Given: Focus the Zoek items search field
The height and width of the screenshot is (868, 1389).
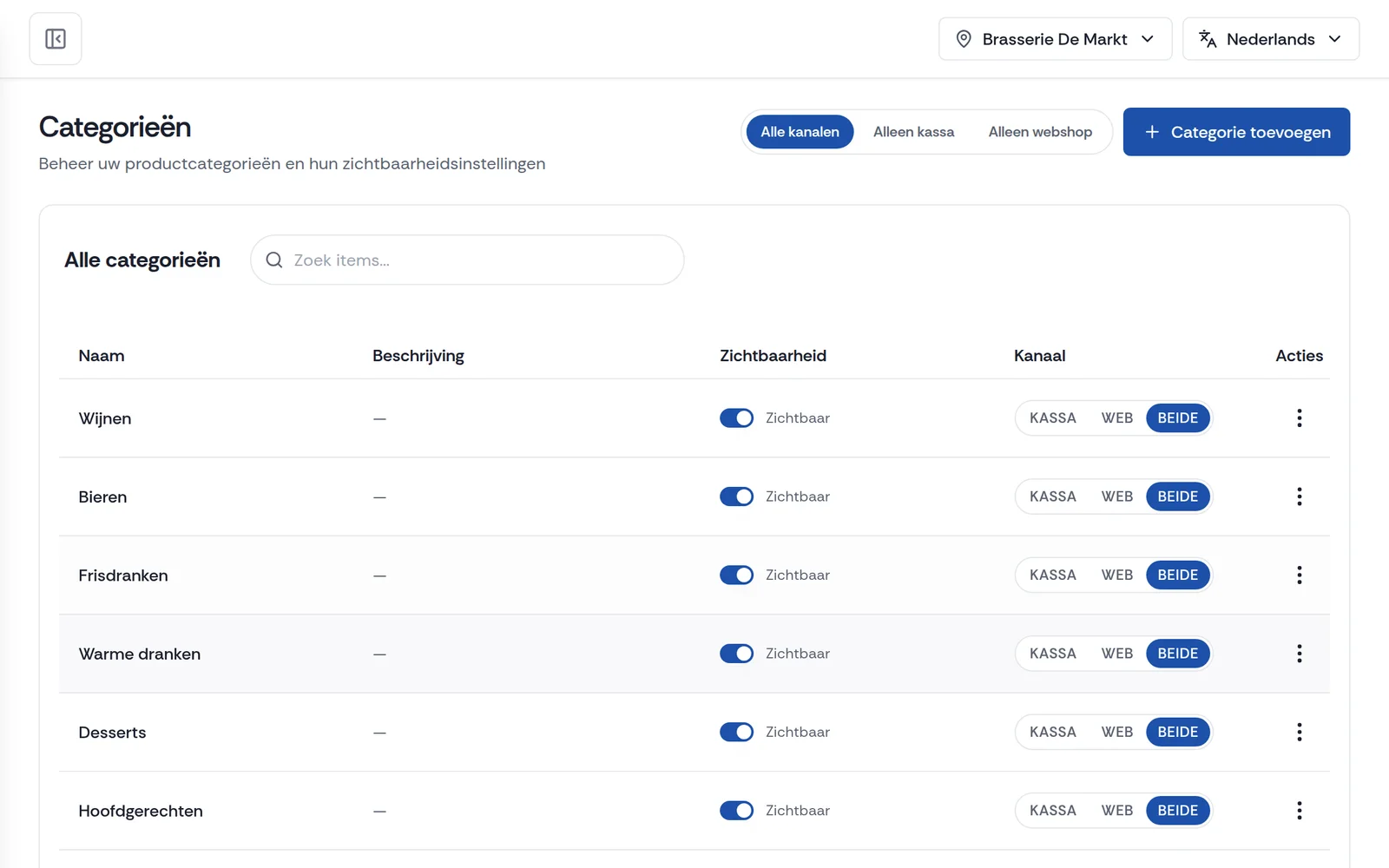Looking at the screenshot, I should click(467, 260).
